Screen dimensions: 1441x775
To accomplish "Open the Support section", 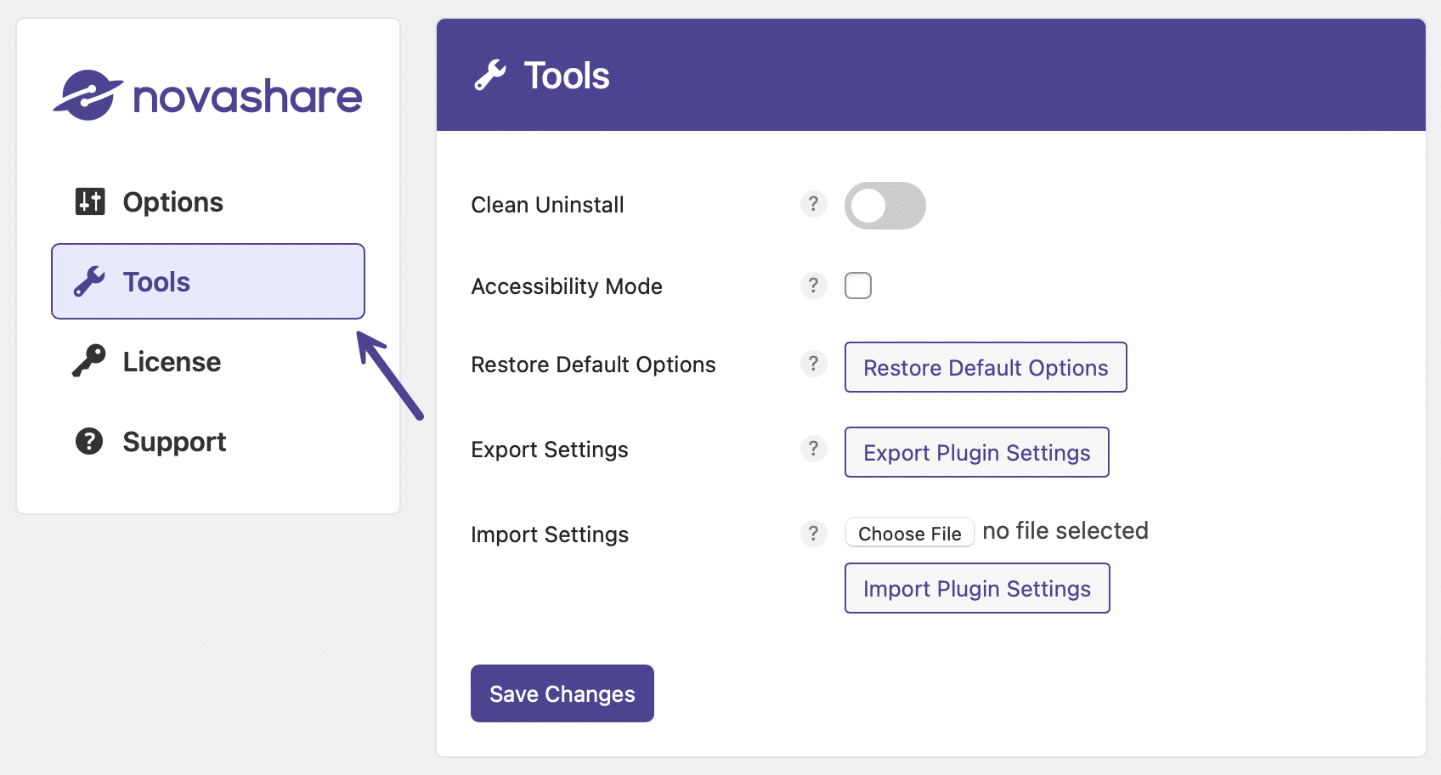I will click(174, 441).
